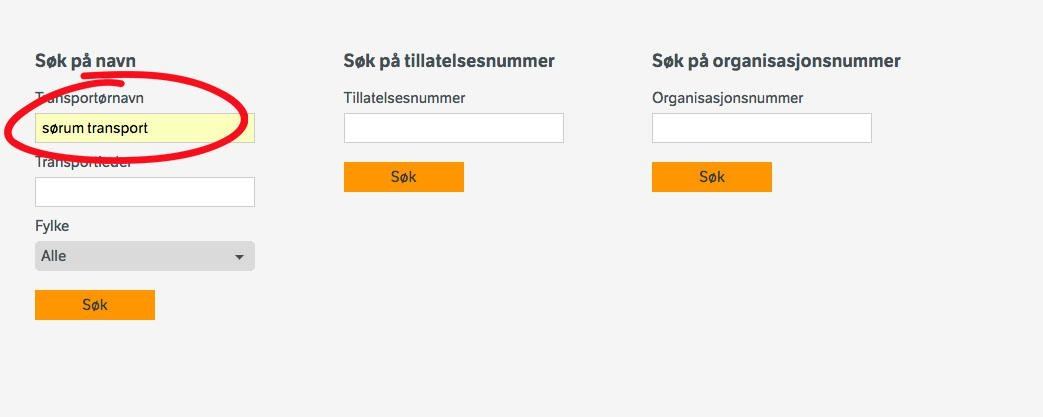Click the 'Søk på tillatelsesnummer' heading
The height and width of the screenshot is (417, 1043).
click(449, 61)
